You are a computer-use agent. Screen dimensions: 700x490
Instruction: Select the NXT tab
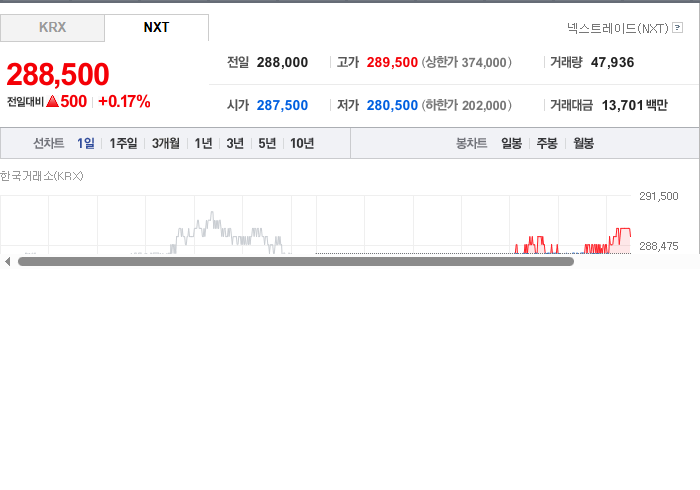pyautogui.click(x=156, y=28)
